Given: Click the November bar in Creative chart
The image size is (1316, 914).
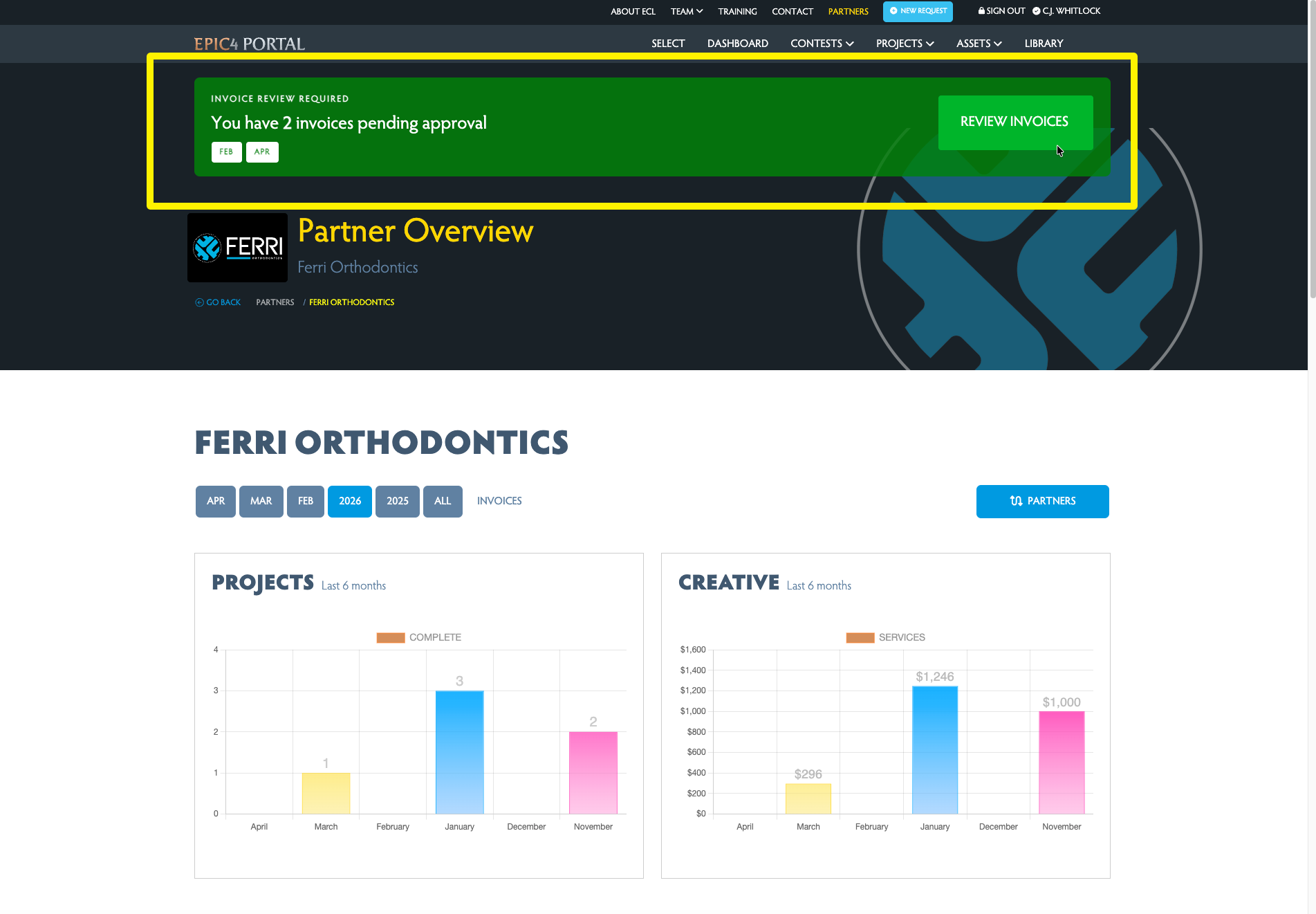Looking at the screenshot, I should click(x=1062, y=762).
